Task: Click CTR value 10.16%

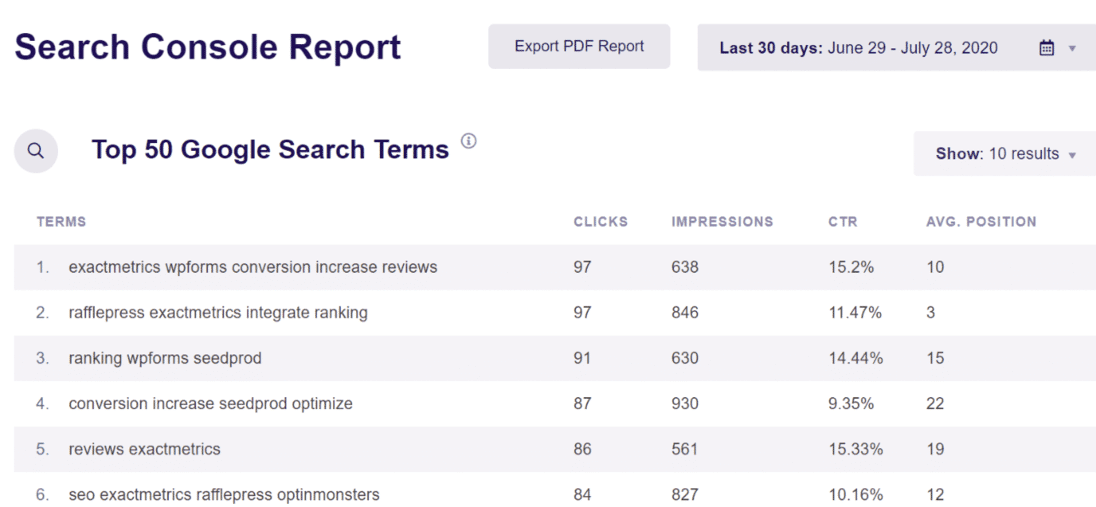Action: click(856, 494)
